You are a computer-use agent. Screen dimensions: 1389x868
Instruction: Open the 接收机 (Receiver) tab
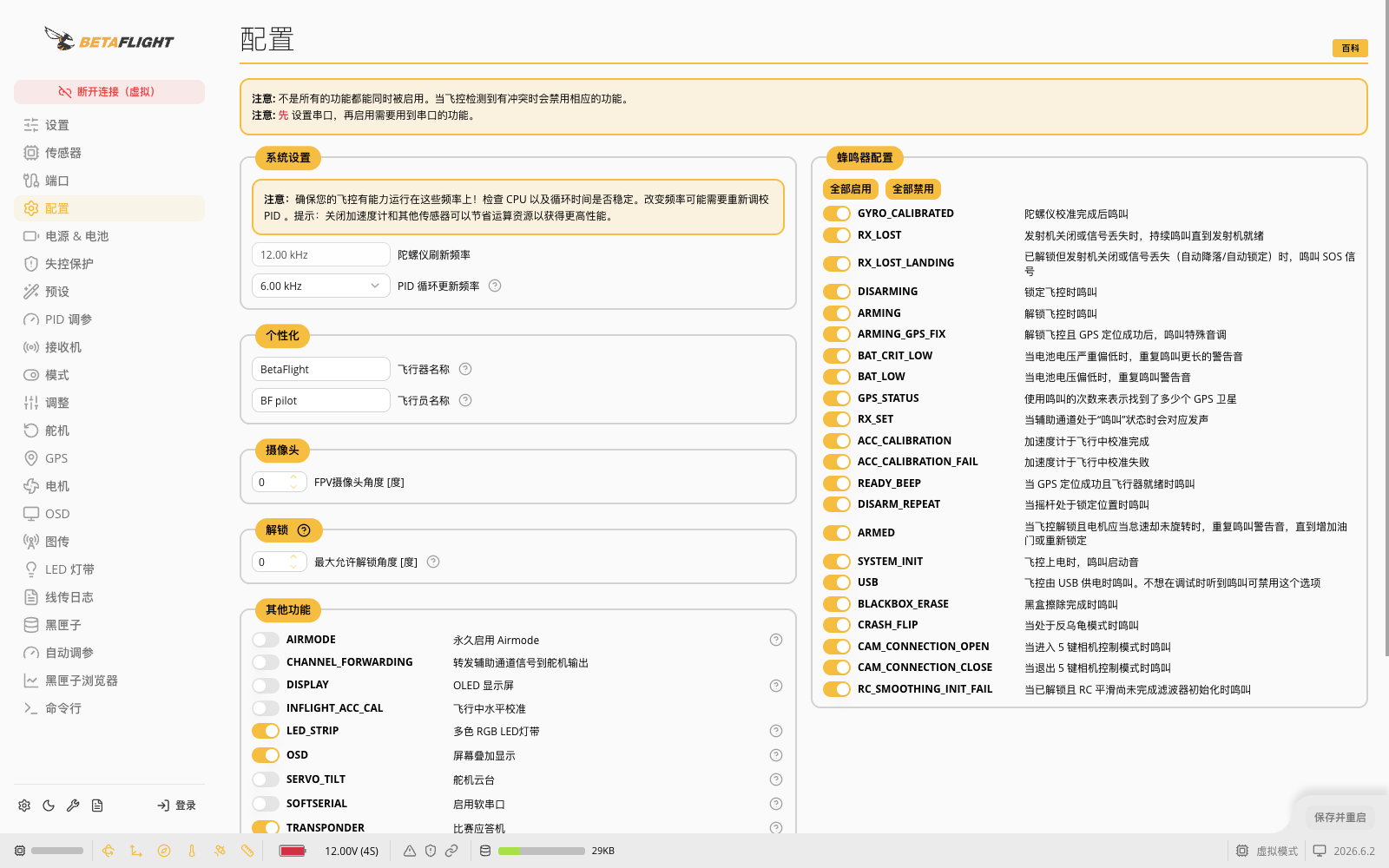tap(109, 347)
